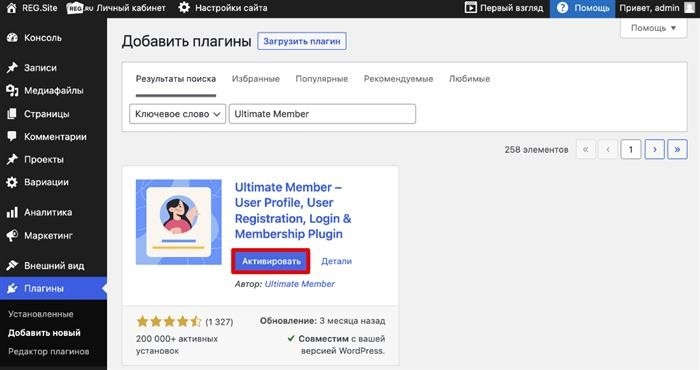This screenshot has width=700, height=370.
Task: Click the admin avatar icon
Action: tap(690, 8)
